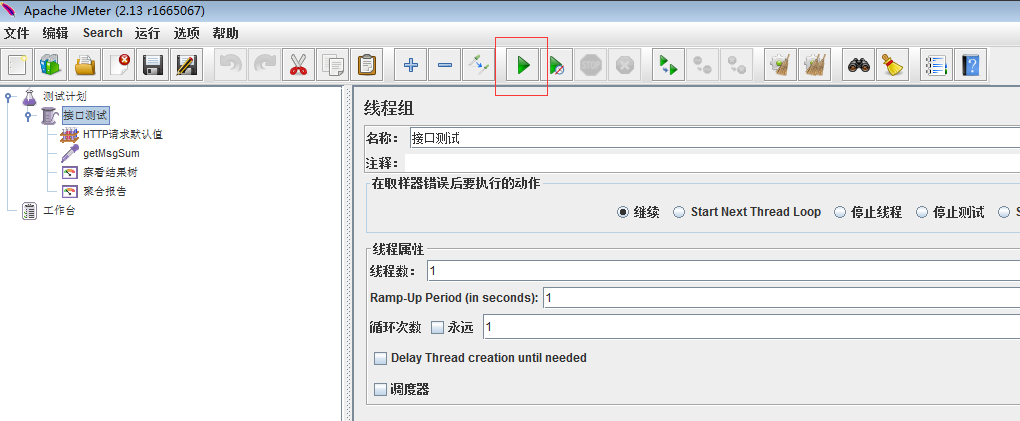This screenshot has height=421, width=1020.
Task: Select the 停止线程 radio button
Action: pyautogui.click(x=840, y=212)
